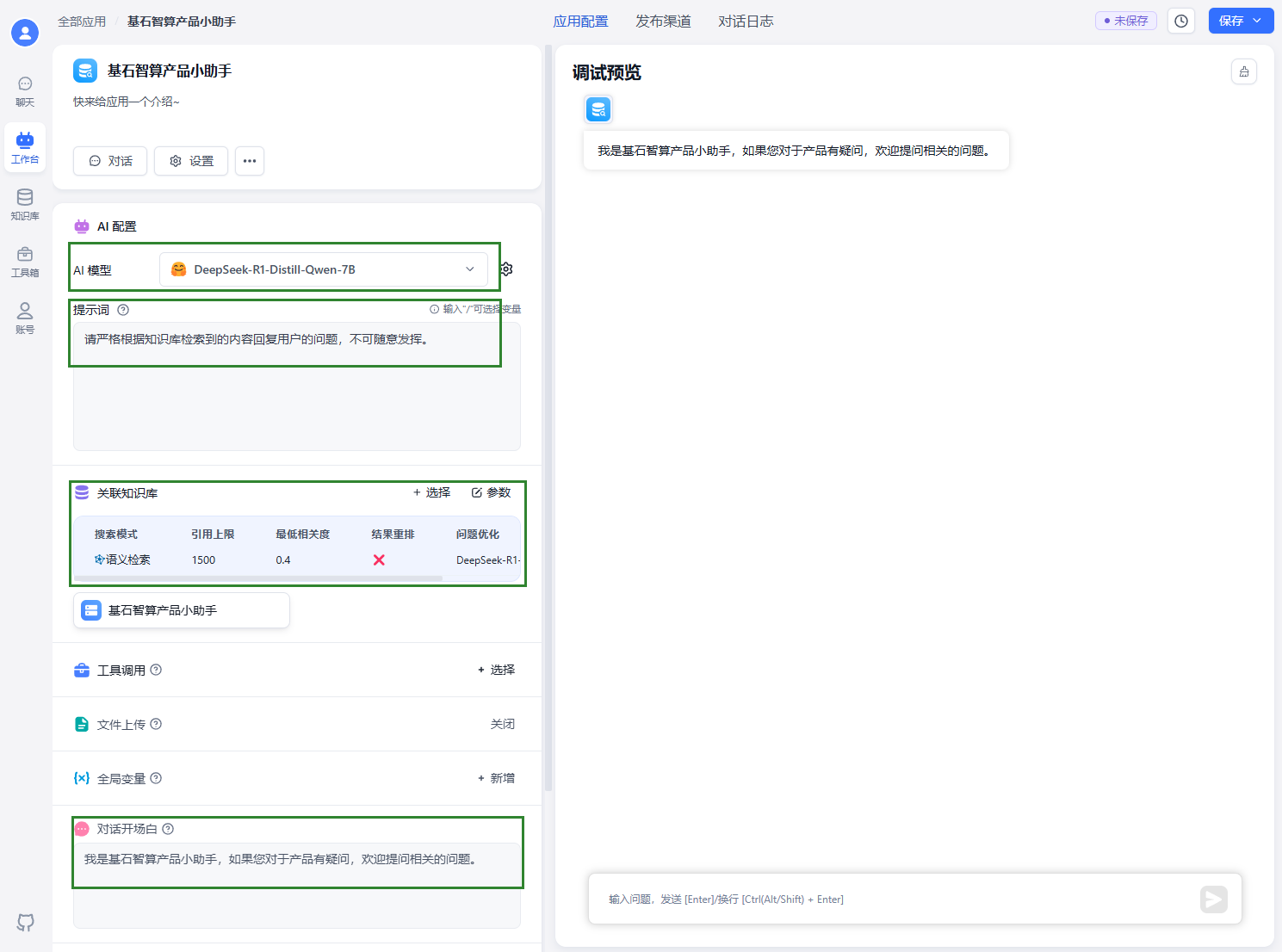
Task: Switch to 发布渠道 tab
Action: pos(663,22)
